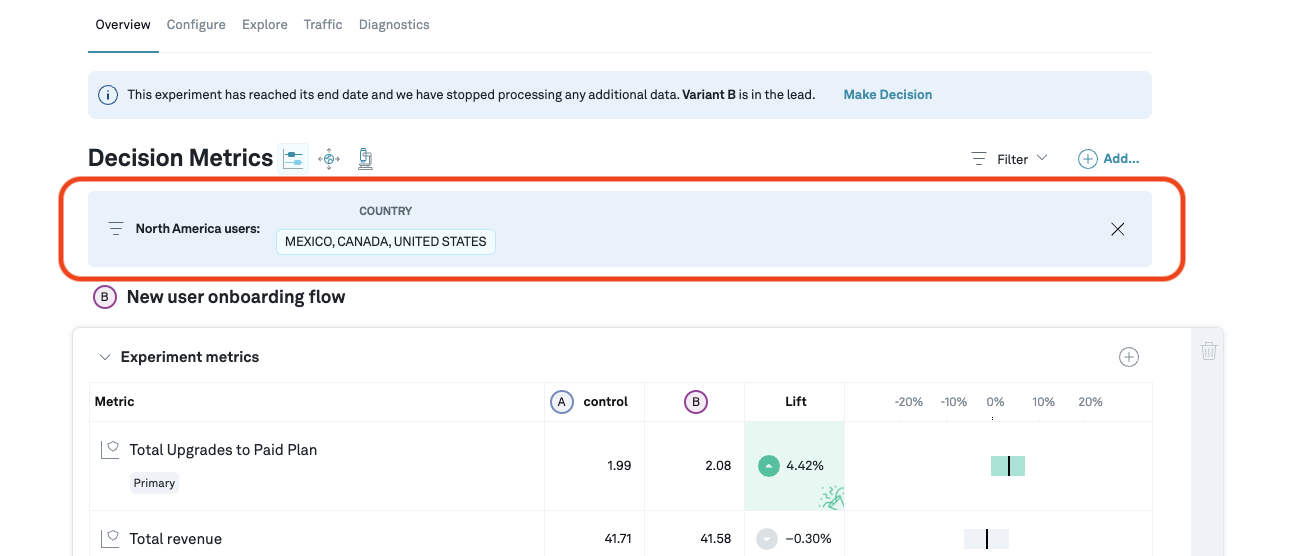The image size is (1289, 556).
Task: Collapse the Experiment metrics section
Action: (105, 357)
